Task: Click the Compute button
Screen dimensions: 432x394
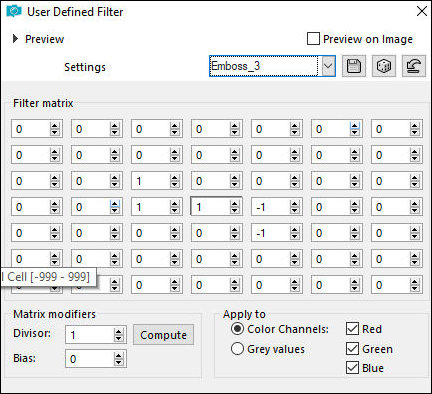Action: [163, 335]
